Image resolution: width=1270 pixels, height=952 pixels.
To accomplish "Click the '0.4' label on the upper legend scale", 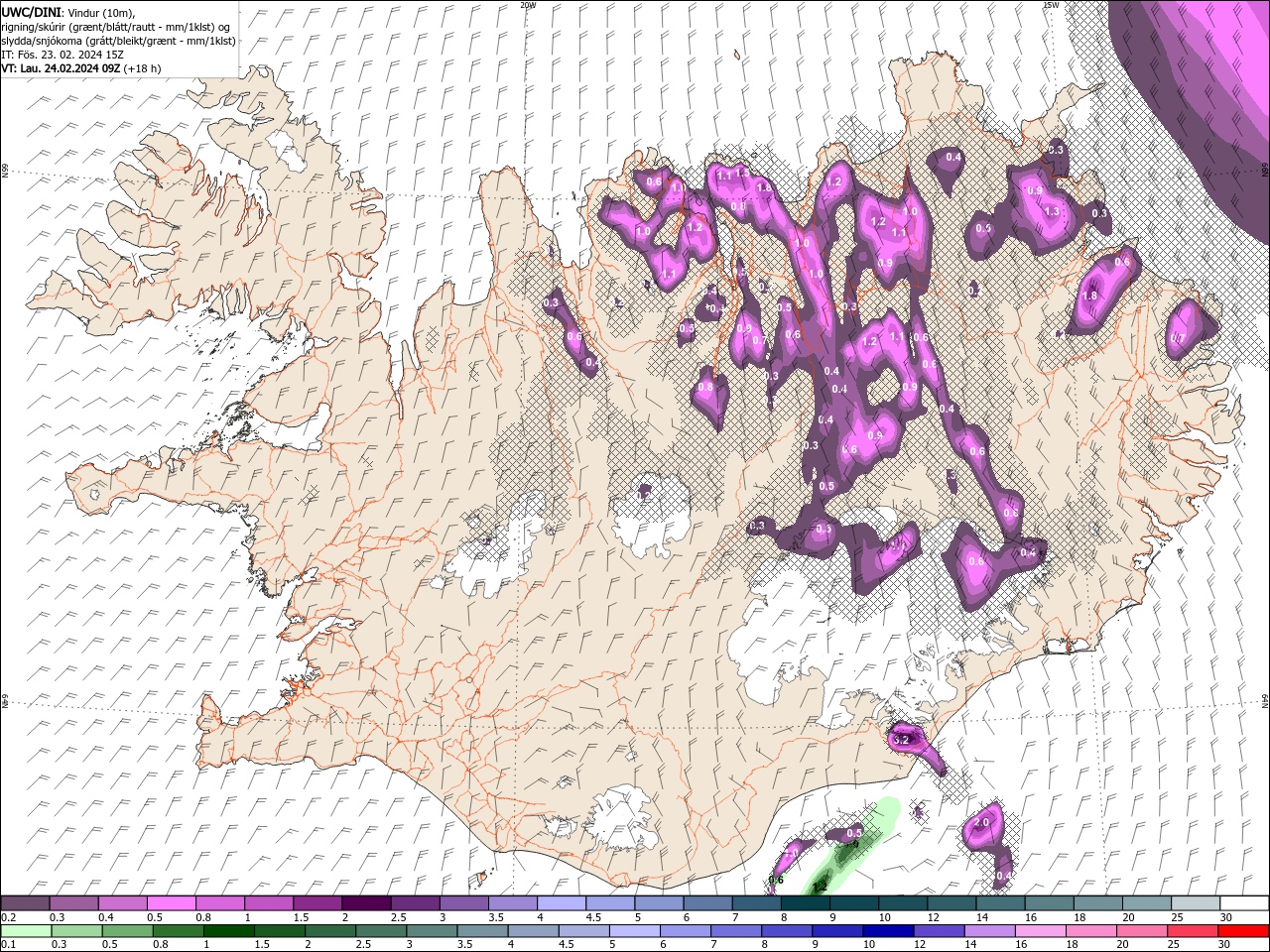I will pos(106,917).
